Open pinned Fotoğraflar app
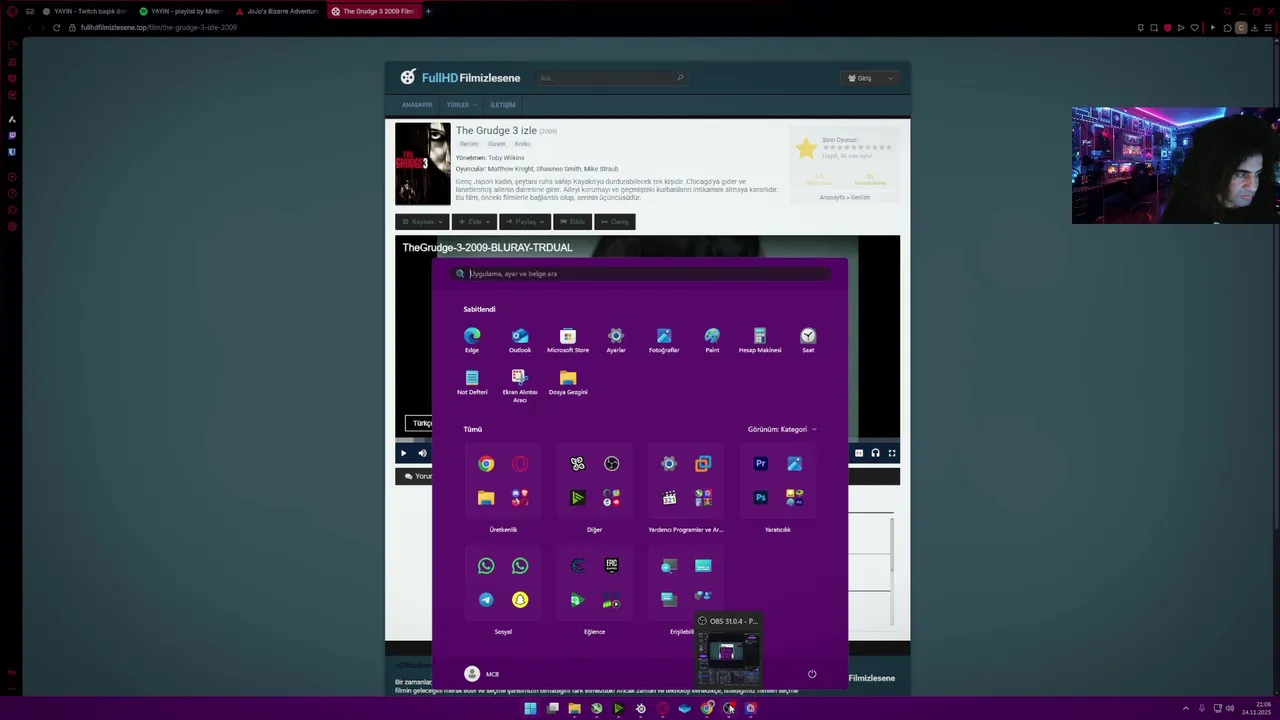This screenshot has width=1280, height=720. point(664,340)
